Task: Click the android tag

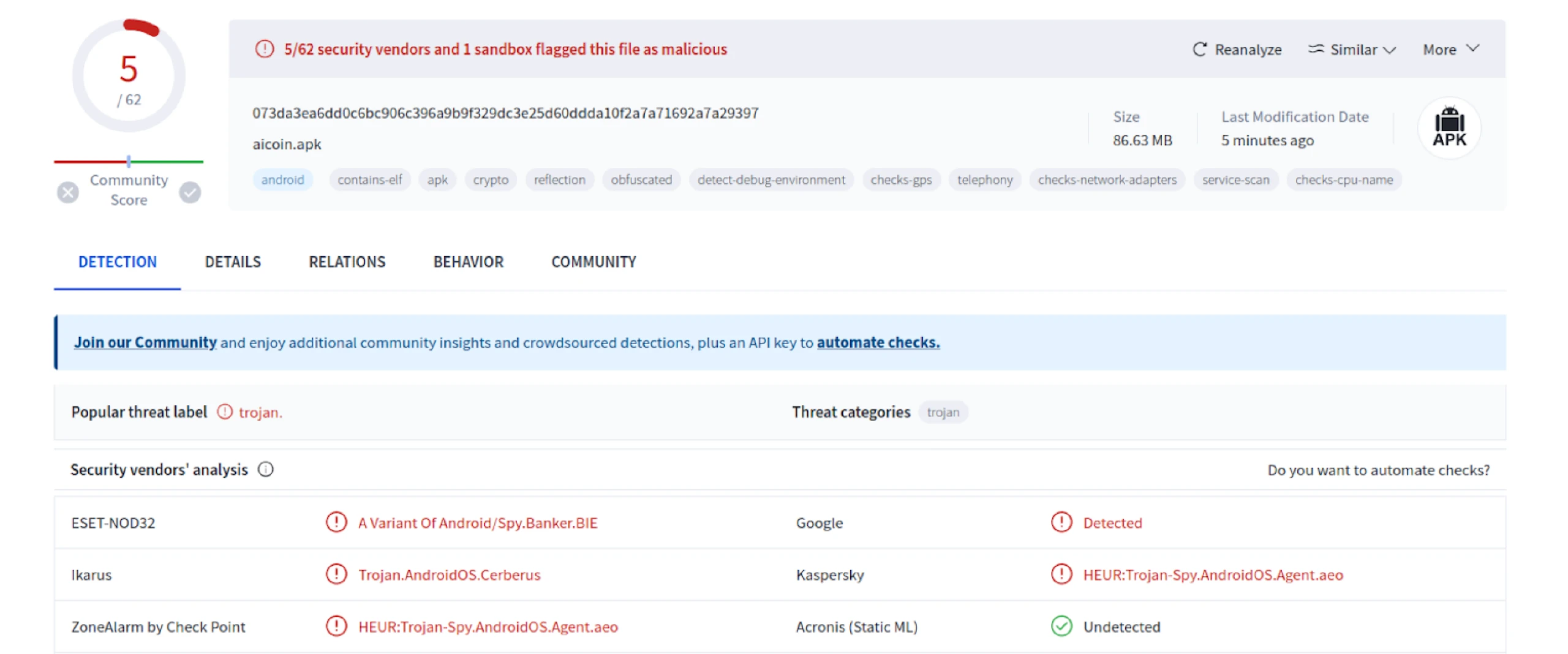Action: pyautogui.click(x=282, y=180)
